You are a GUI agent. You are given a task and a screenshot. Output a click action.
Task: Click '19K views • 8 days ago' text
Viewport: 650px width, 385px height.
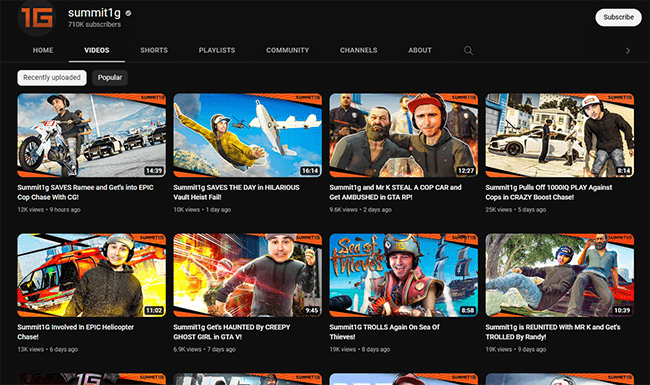point(360,349)
